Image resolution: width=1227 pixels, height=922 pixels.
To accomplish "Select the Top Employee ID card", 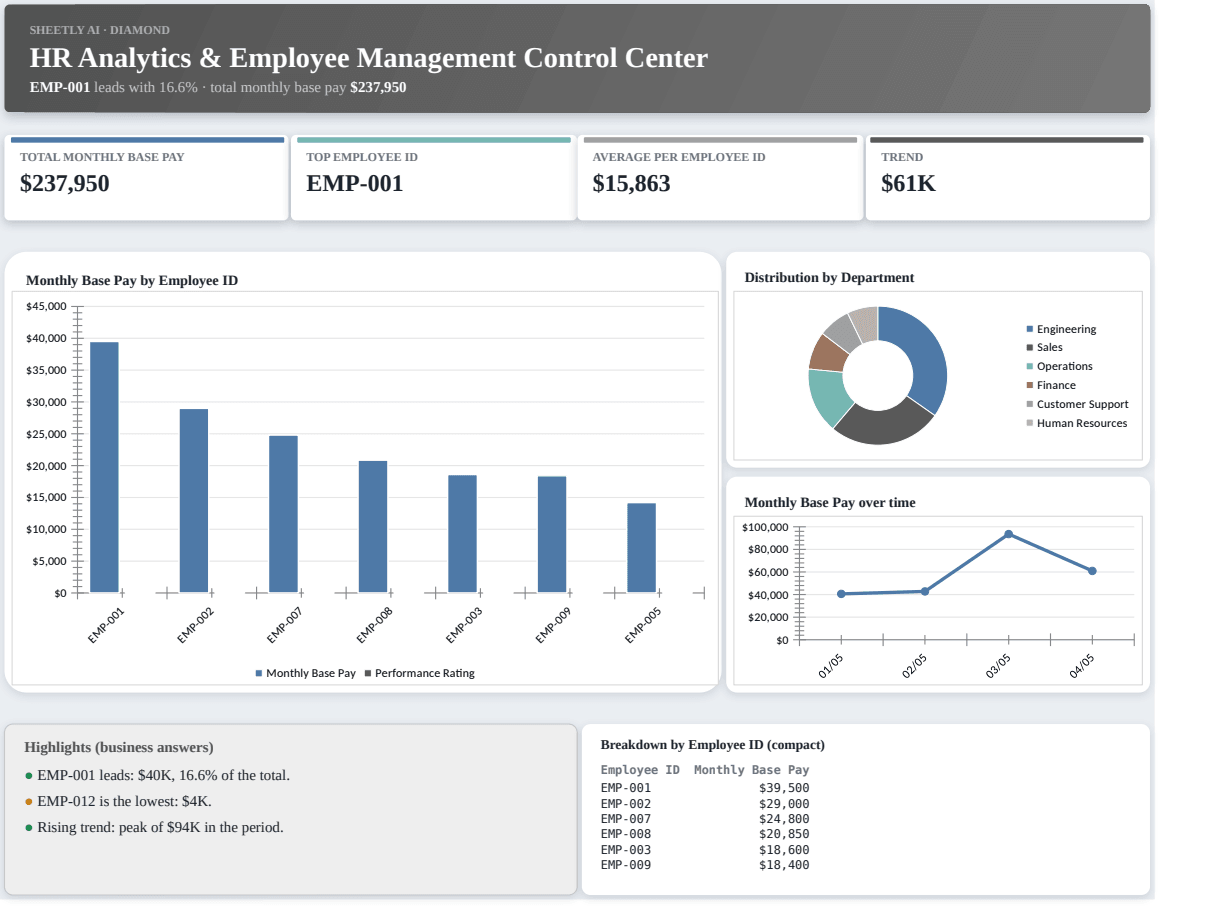I will (433, 178).
